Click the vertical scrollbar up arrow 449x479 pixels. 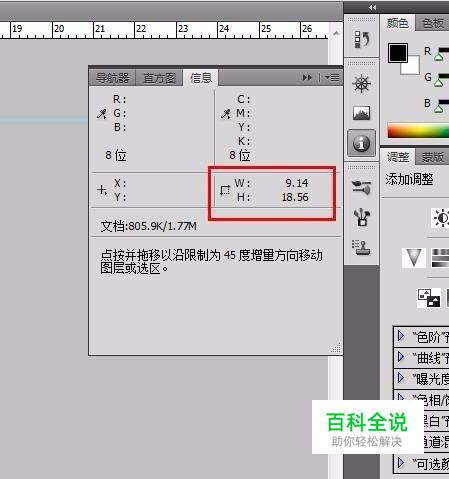(336, 33)
